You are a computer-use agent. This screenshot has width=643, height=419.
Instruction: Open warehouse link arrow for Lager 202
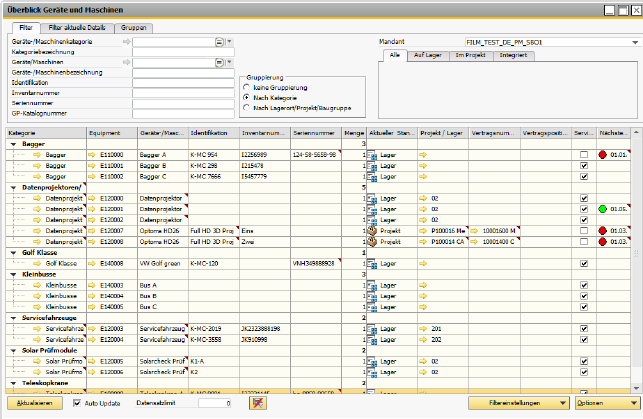423,339
